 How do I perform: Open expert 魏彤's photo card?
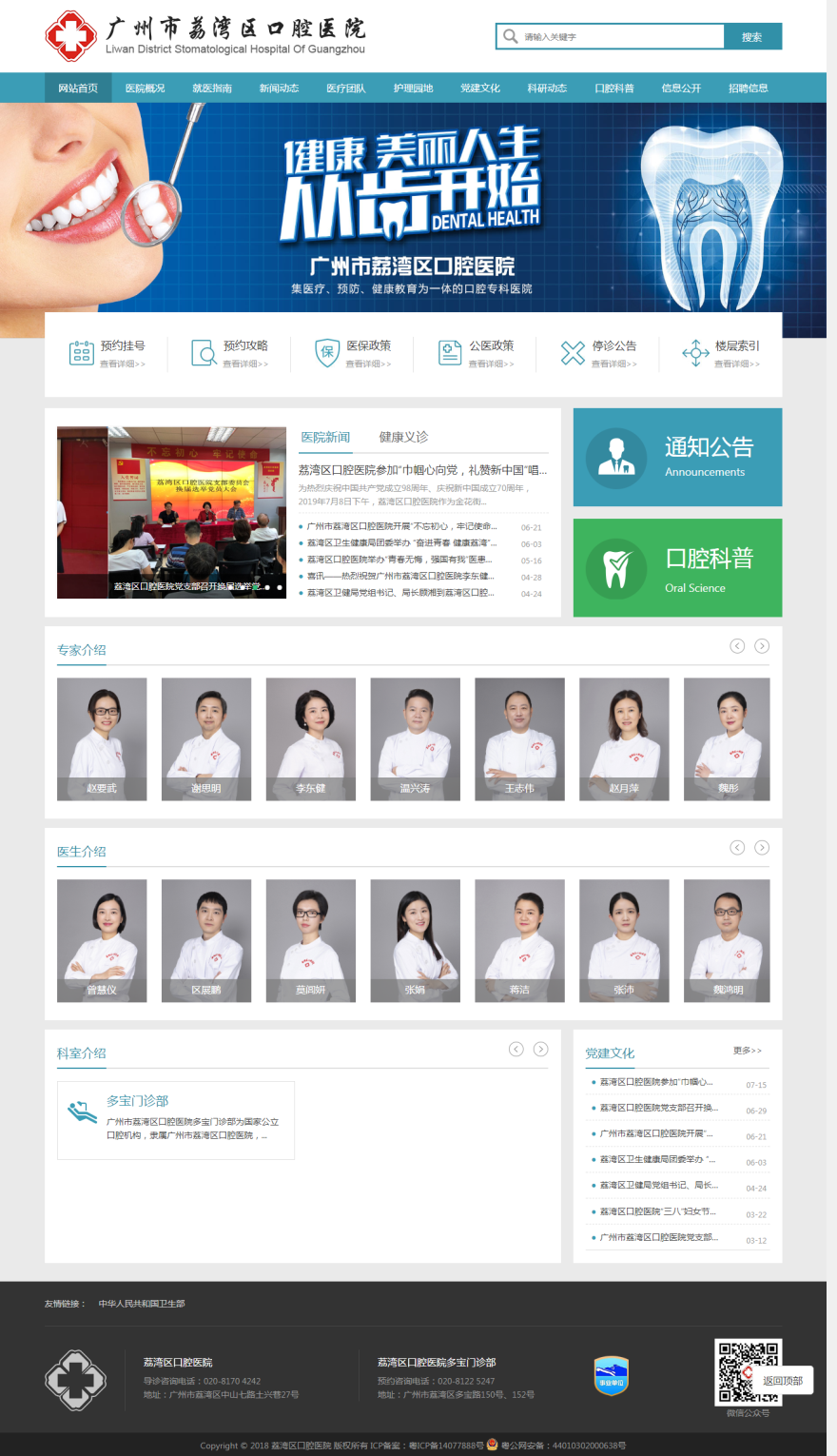point(727,738)
